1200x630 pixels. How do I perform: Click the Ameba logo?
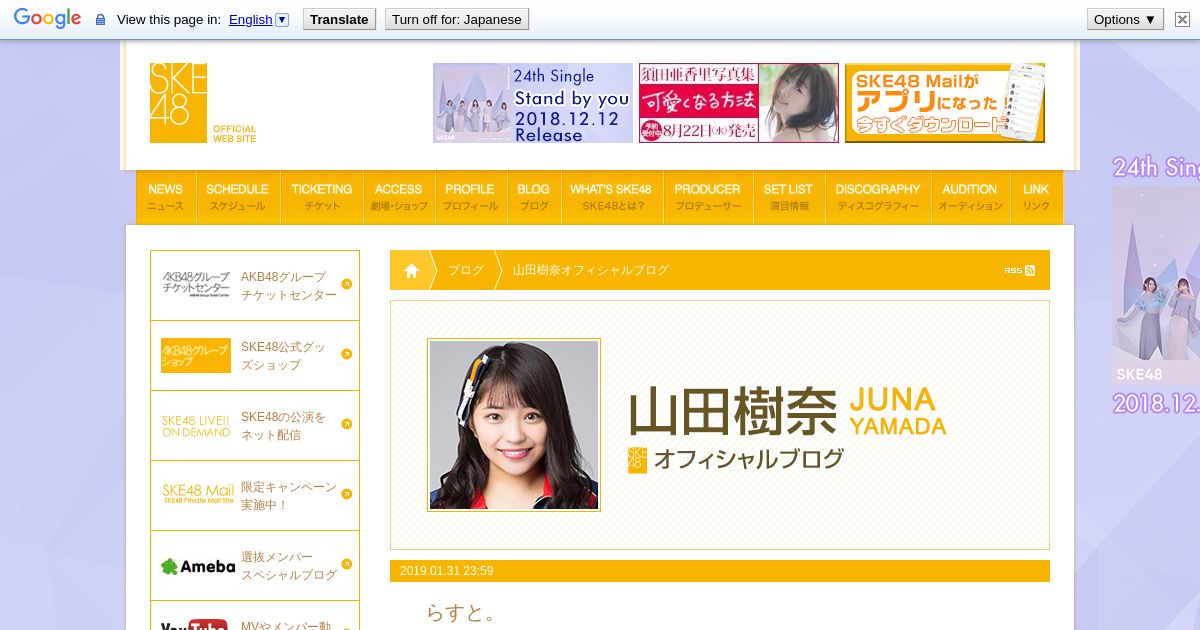(198, 566)
